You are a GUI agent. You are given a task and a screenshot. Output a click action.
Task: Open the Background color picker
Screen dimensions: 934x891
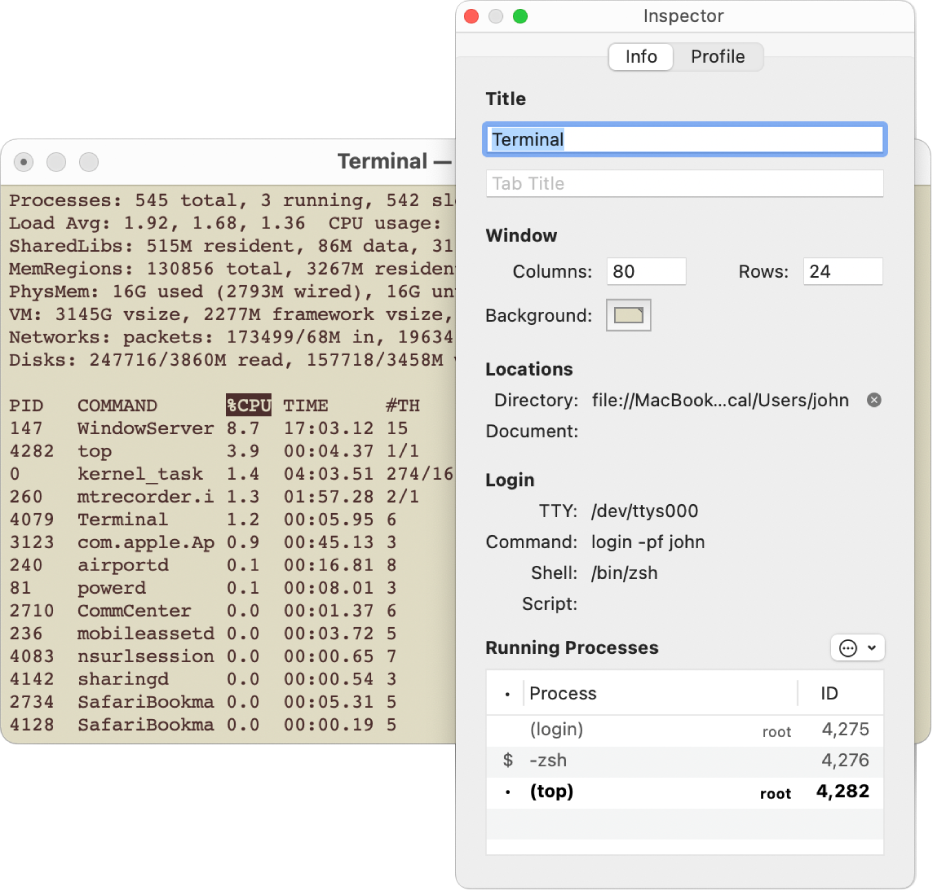coord(628,315)
